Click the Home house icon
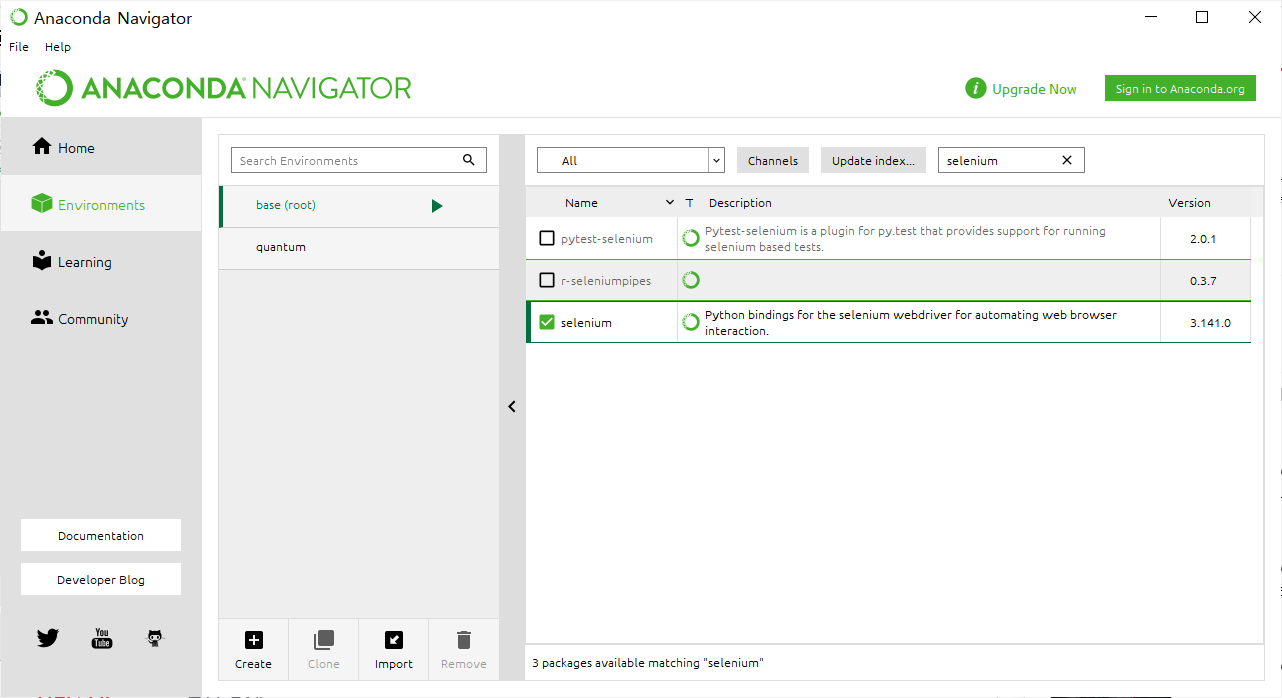 coord(42,147)
